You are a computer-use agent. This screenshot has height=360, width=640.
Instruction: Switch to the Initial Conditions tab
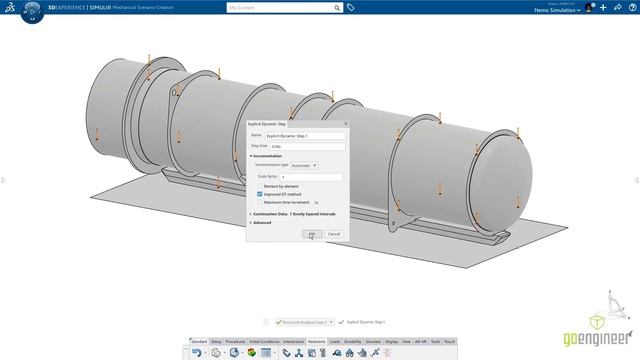264,342
